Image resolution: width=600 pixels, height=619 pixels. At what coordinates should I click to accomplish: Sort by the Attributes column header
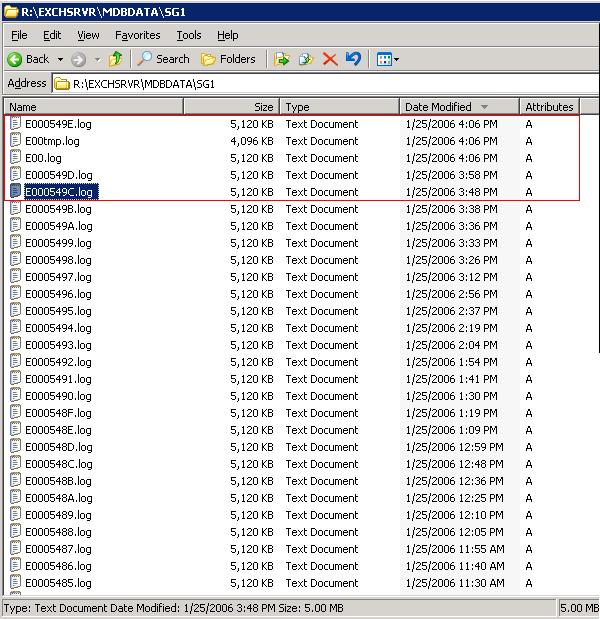pyautogui.click(x=549, y=107)
